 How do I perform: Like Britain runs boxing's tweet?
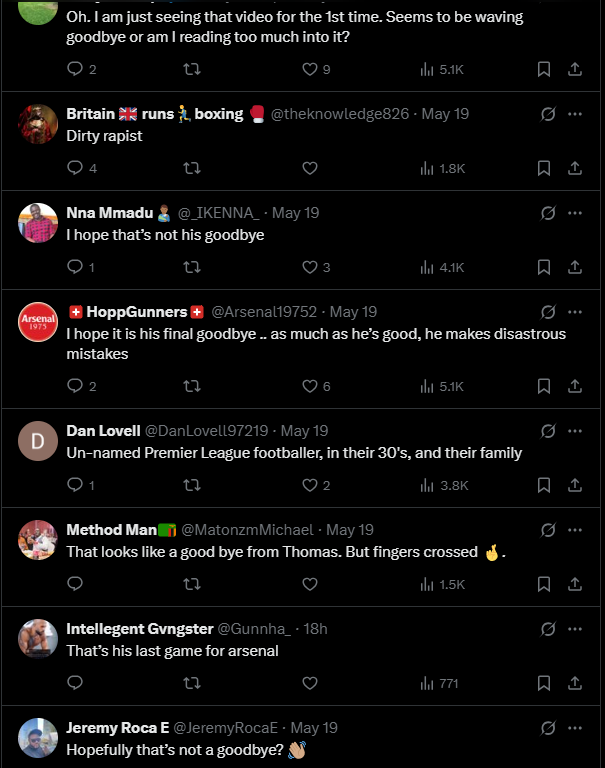tap(310, 168)
